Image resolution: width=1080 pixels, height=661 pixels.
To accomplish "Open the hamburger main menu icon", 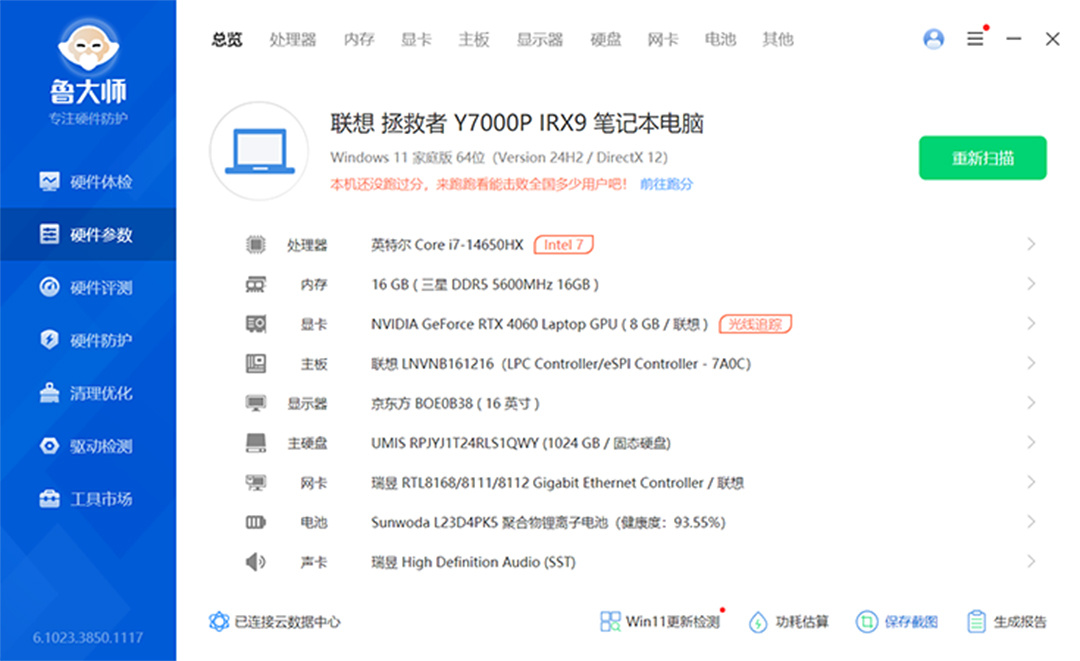I will (x=975, y=39).
